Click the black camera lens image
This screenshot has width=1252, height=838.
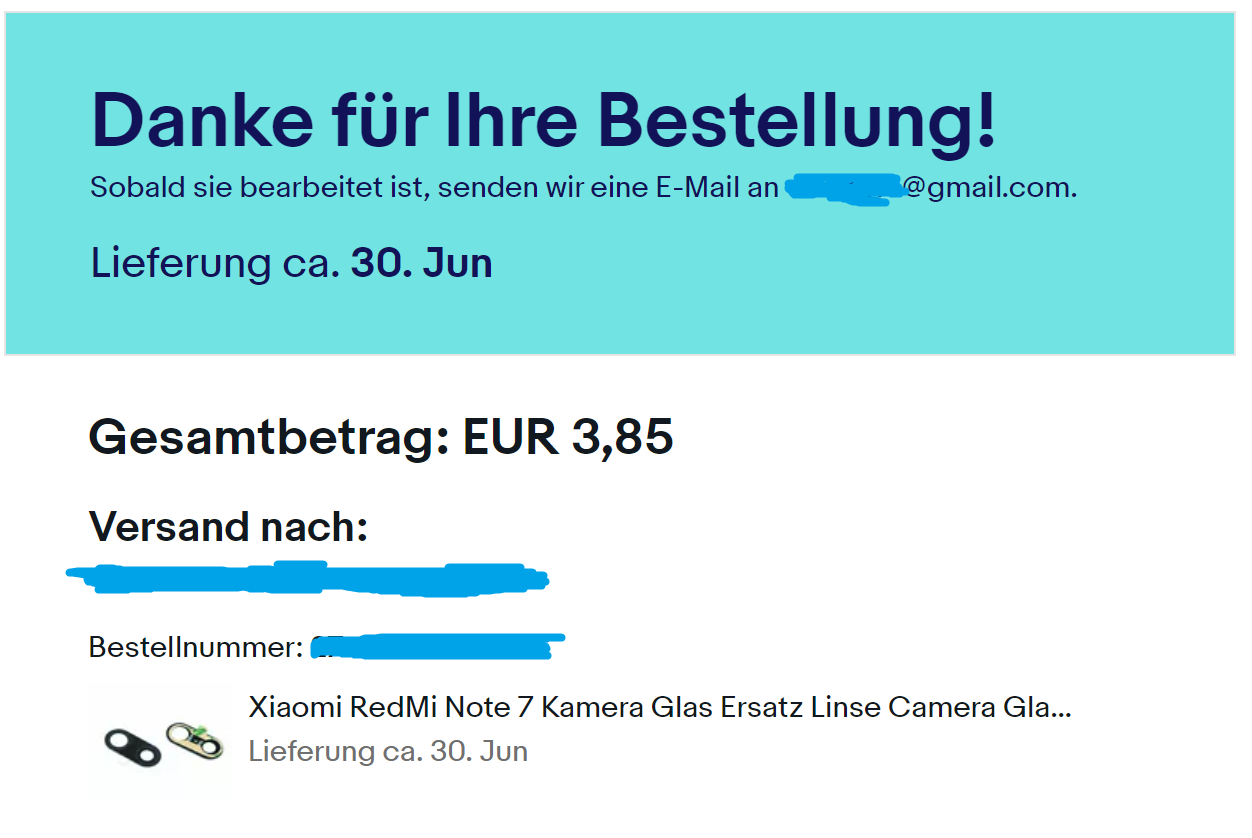[132, 748]
